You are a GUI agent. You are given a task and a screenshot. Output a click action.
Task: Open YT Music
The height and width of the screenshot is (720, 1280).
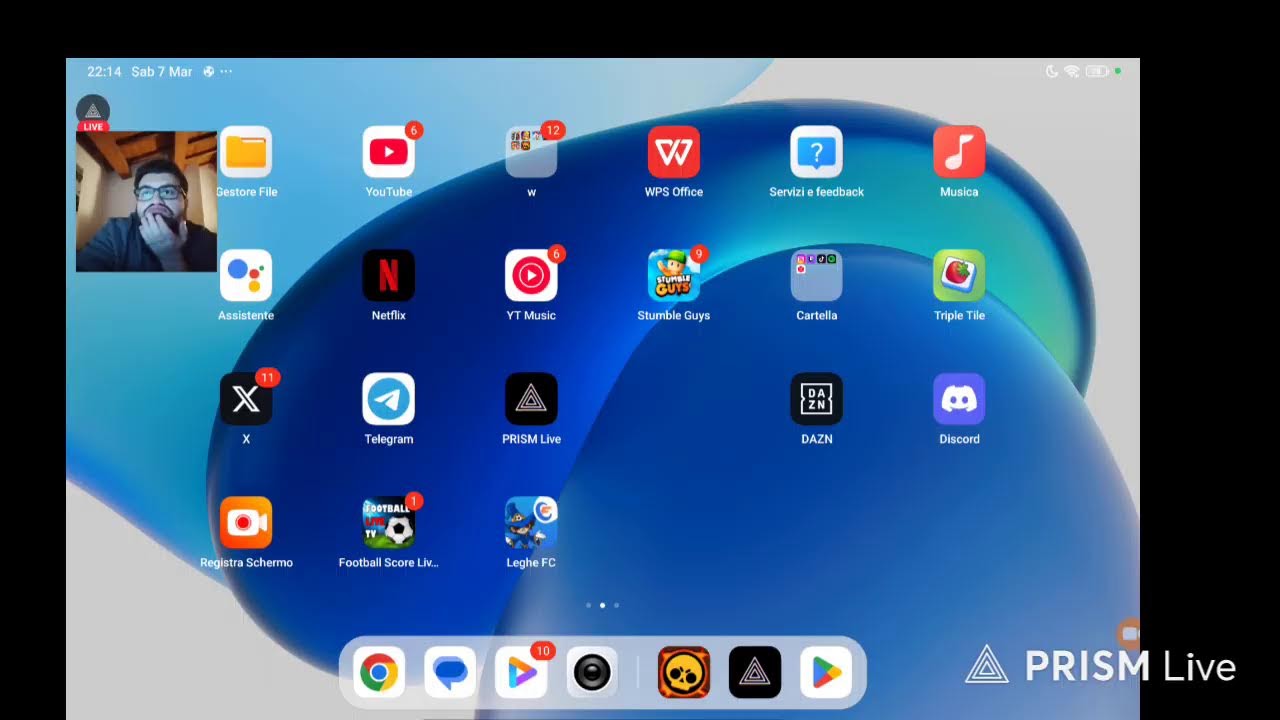(x=531, y=275)
